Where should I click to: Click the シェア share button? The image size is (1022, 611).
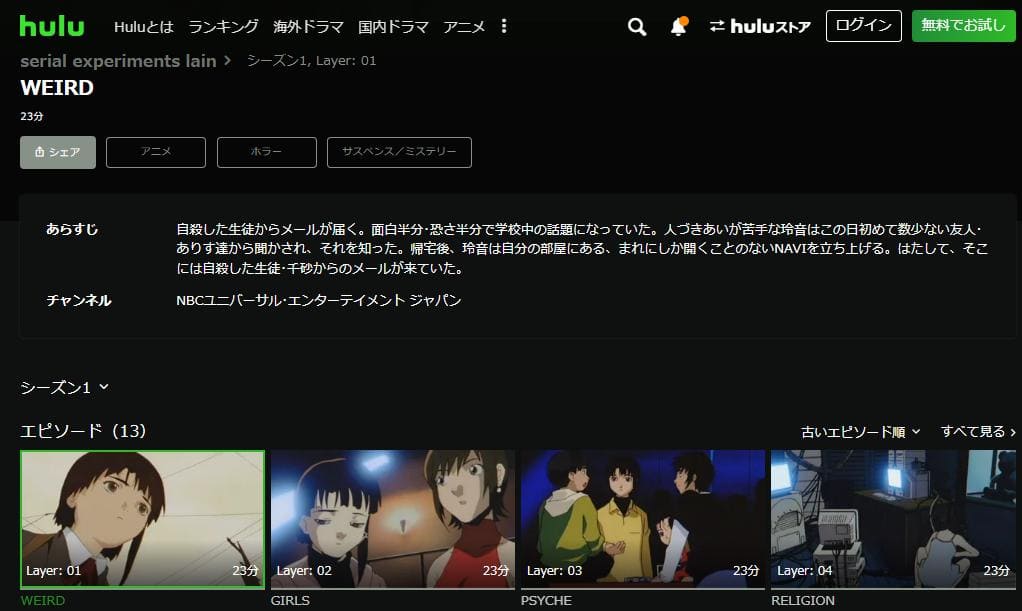[58, 153]
